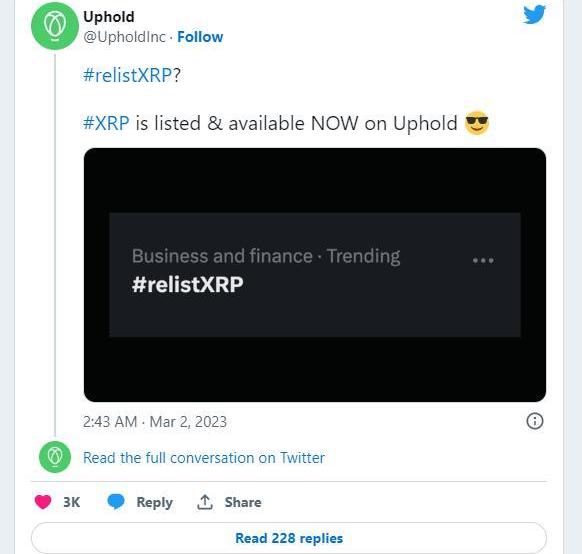This screenshot has width=582, height=554.
Task: Click the pink heart like icon
Action: pos(43,502)
